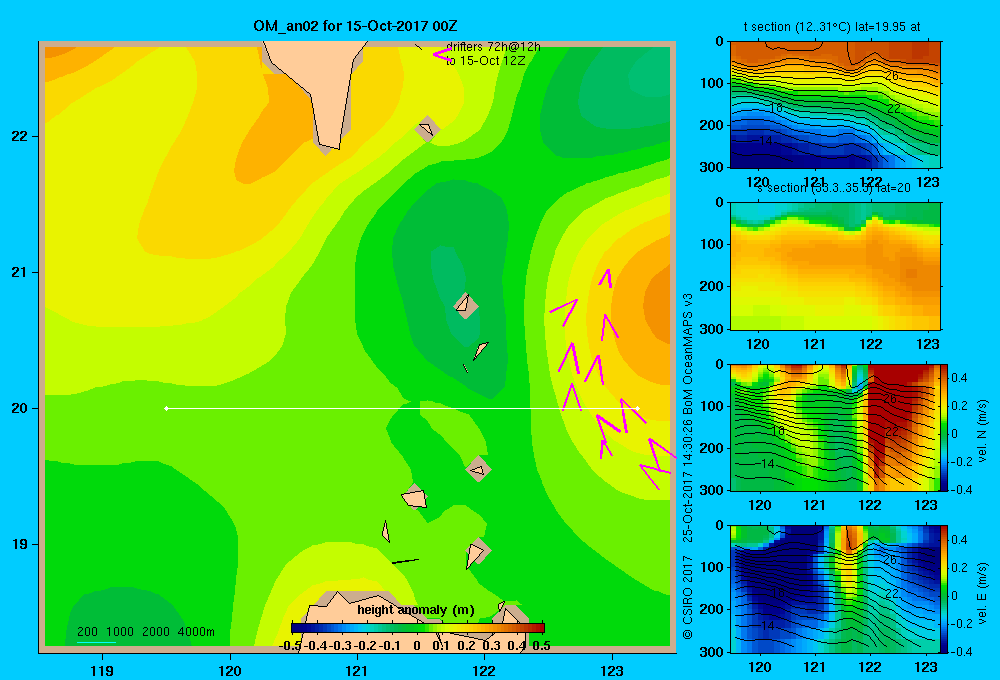Click the '0.5' tick at the height anomaly scale's end
This screenshot has height=680, width=1000.
(541, 646)
